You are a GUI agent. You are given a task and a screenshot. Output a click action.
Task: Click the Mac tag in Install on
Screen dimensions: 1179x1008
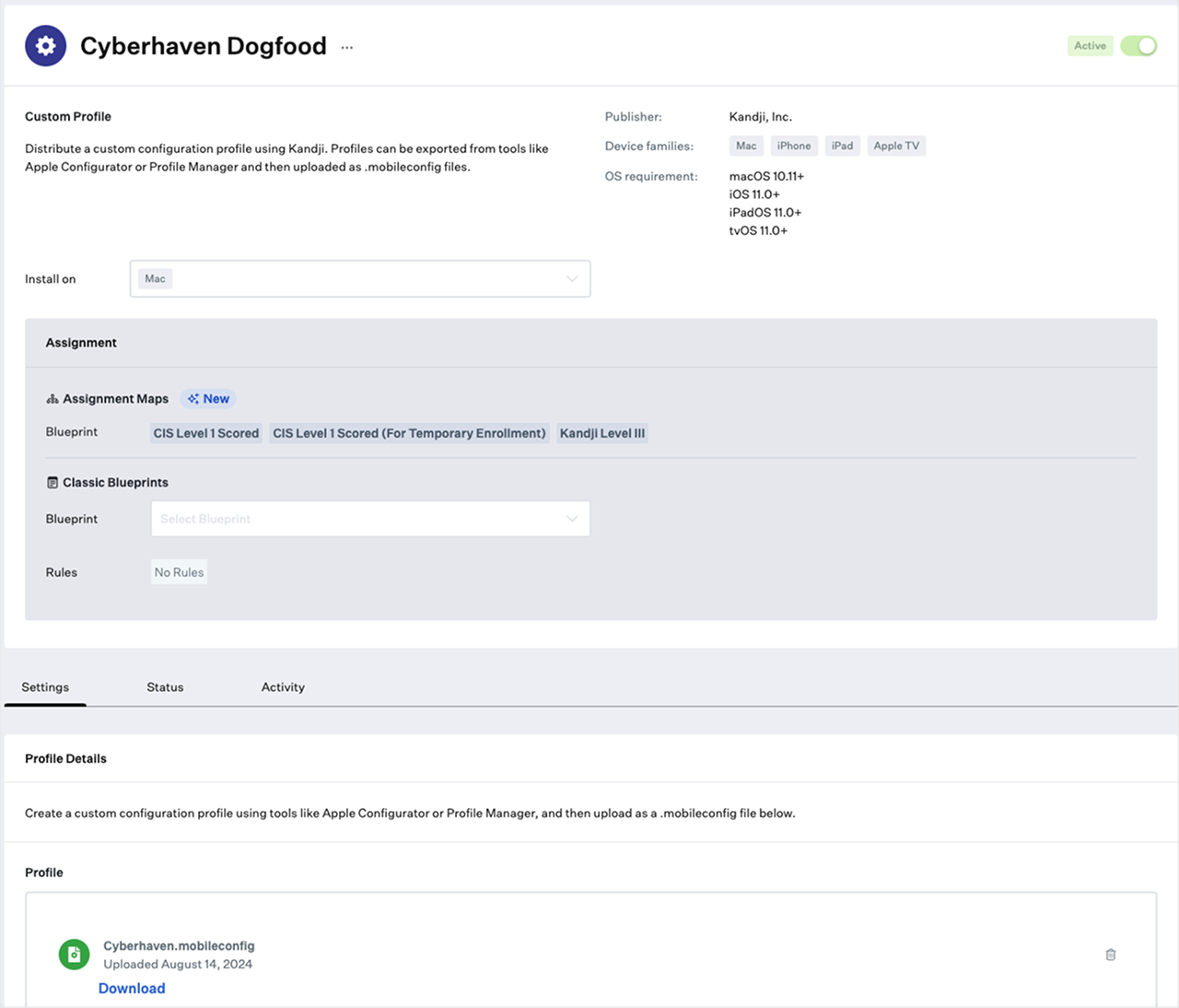click(x=155, y=279)
